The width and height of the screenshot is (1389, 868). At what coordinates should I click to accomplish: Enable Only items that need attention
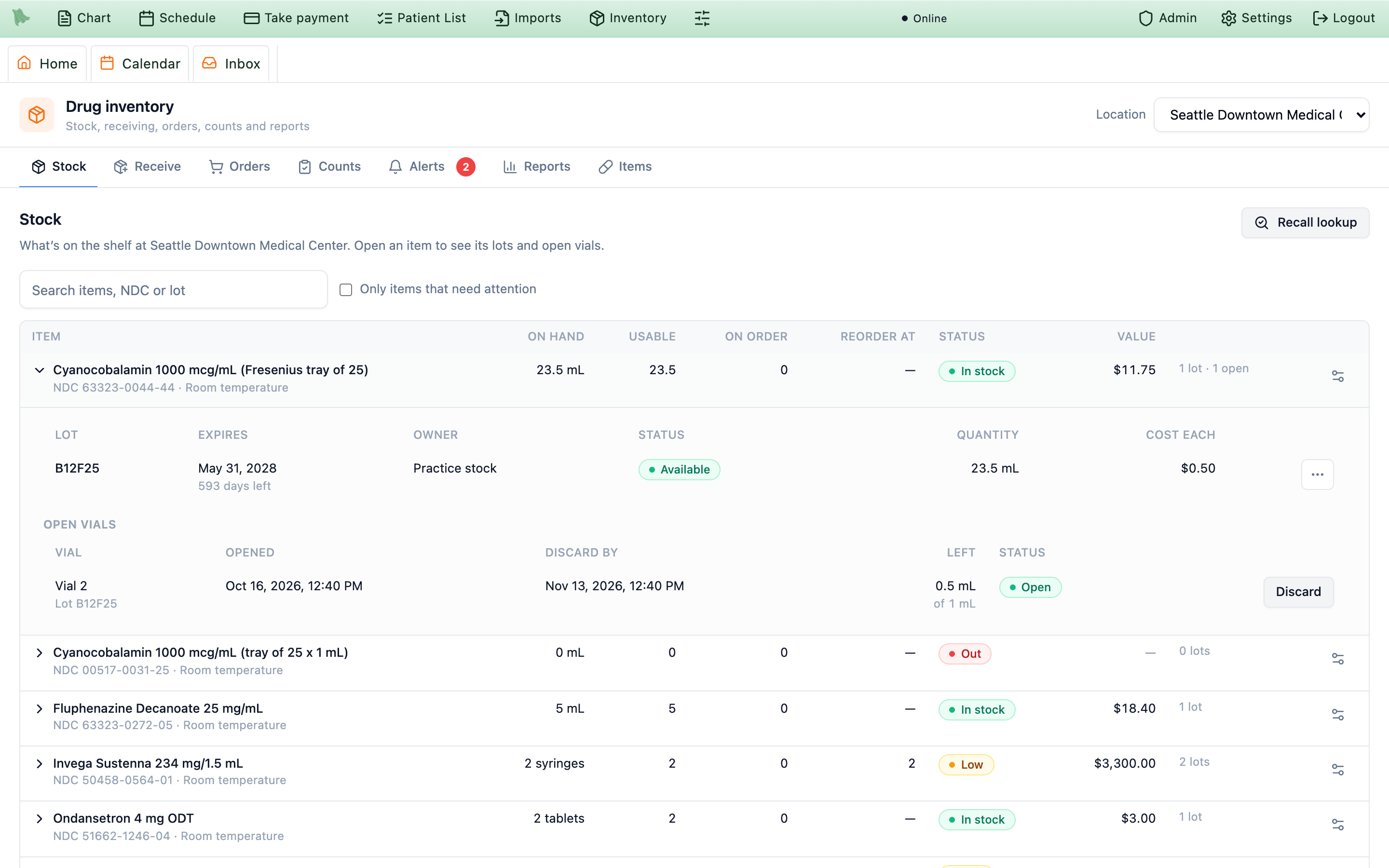(345, 290)
